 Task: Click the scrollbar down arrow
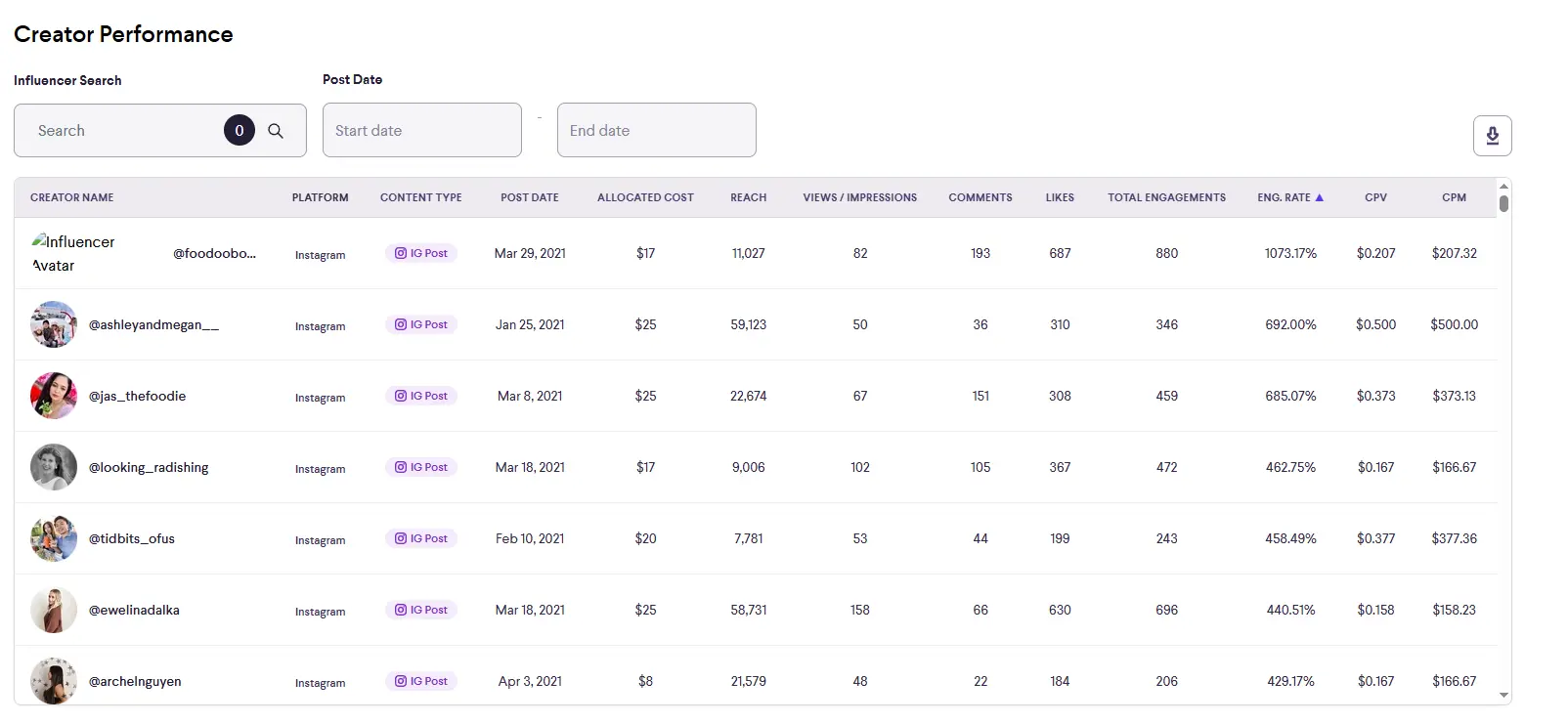(1503, 696)
